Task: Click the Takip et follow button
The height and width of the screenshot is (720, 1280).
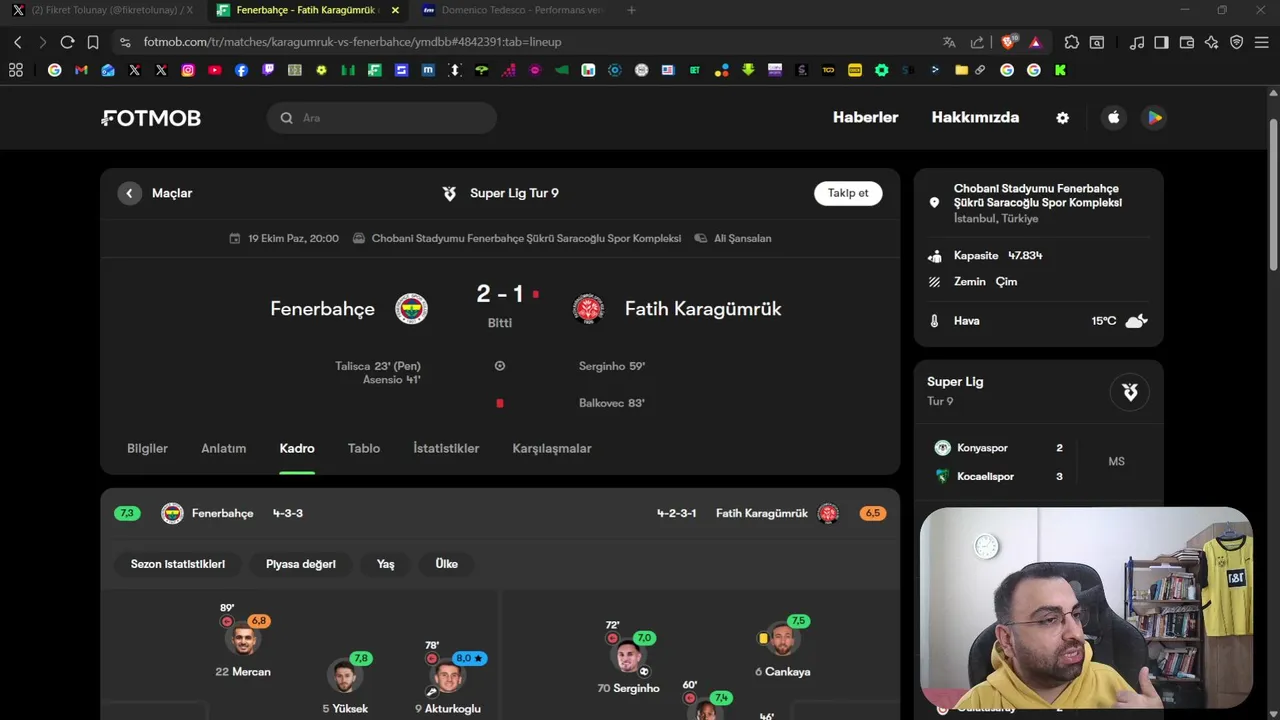Action: pyautogui.click(x=848, y=193)
